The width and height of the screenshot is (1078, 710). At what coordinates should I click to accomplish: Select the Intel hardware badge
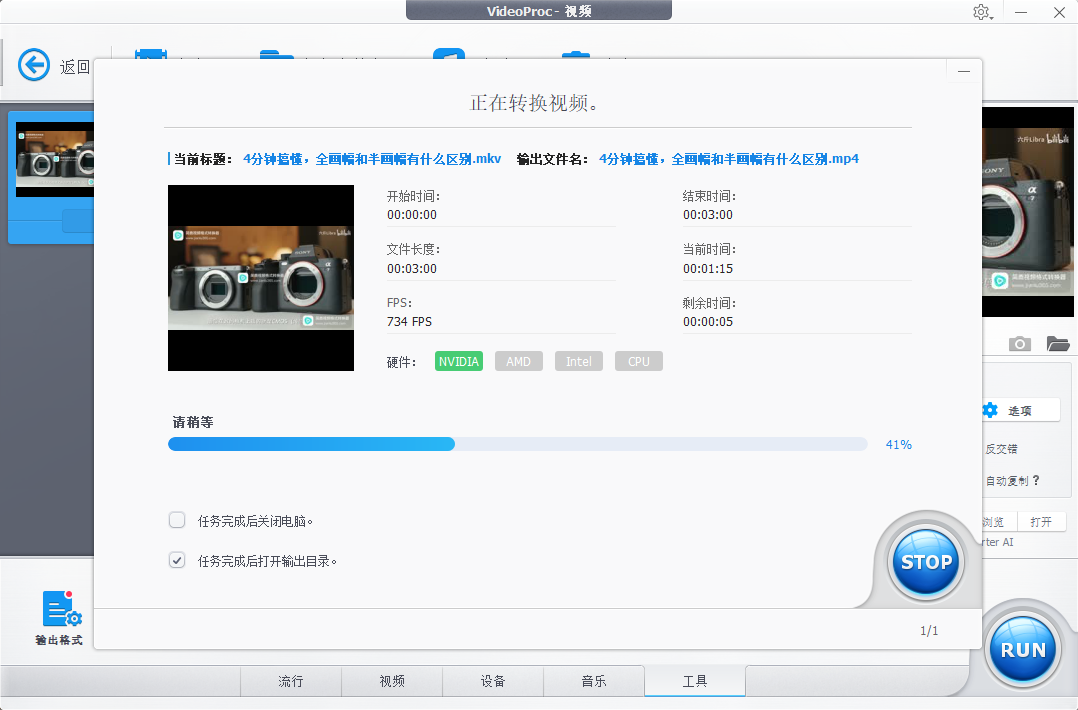point(578,361)
